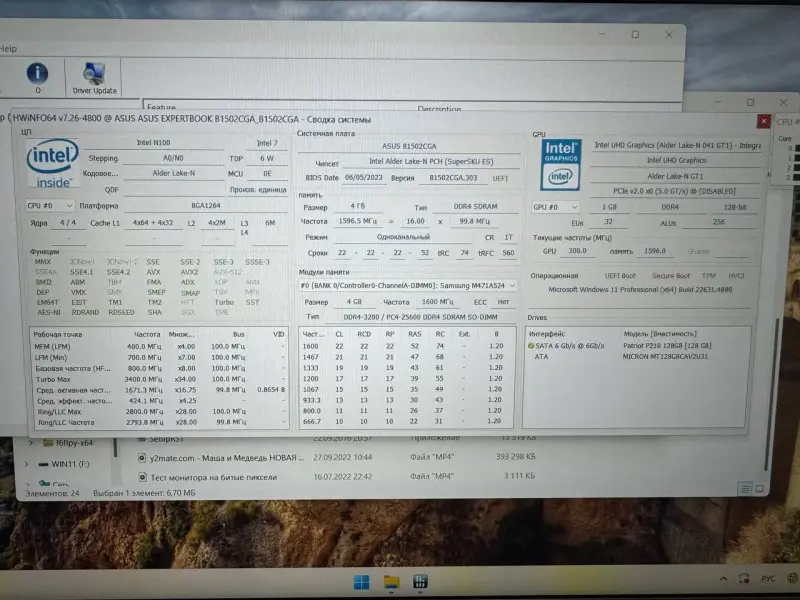Image resolution: width=800 pixels, height=600 pixels.
Task: Click the BGA1264 platform field
Action: point(206,205)
